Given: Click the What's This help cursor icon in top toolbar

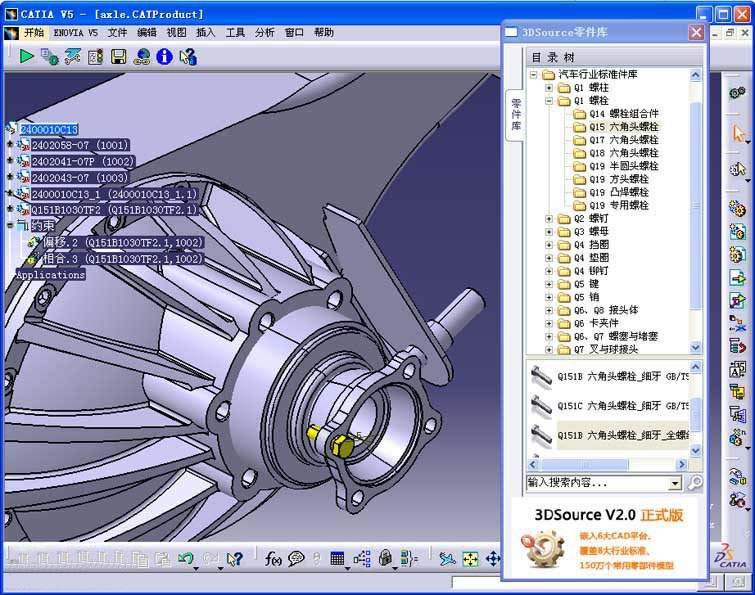Looking at the screenshot, I should click(x=188, y=57).
